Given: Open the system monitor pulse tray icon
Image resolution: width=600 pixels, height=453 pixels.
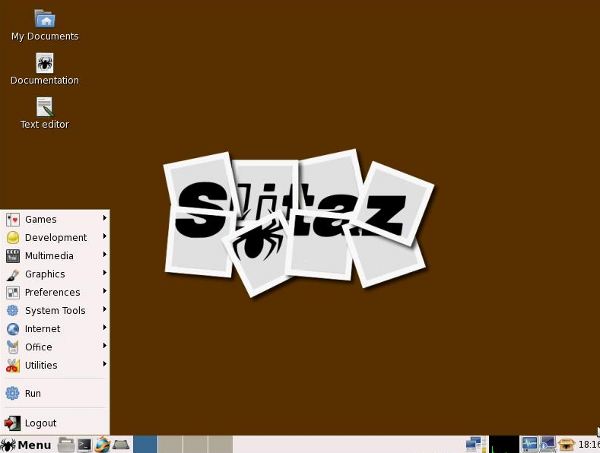Looking at the screenshot, I should 530,445.
